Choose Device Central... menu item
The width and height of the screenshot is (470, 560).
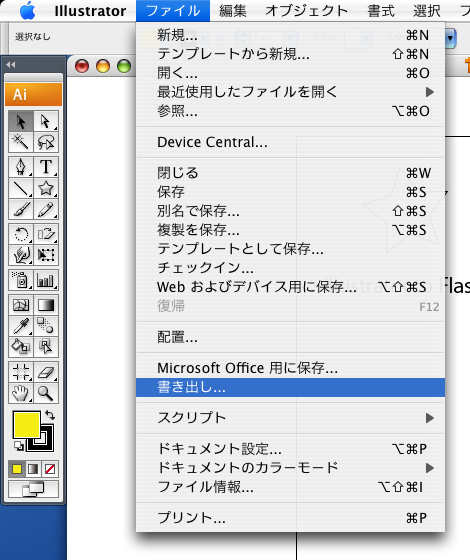[x=290, y=142]
